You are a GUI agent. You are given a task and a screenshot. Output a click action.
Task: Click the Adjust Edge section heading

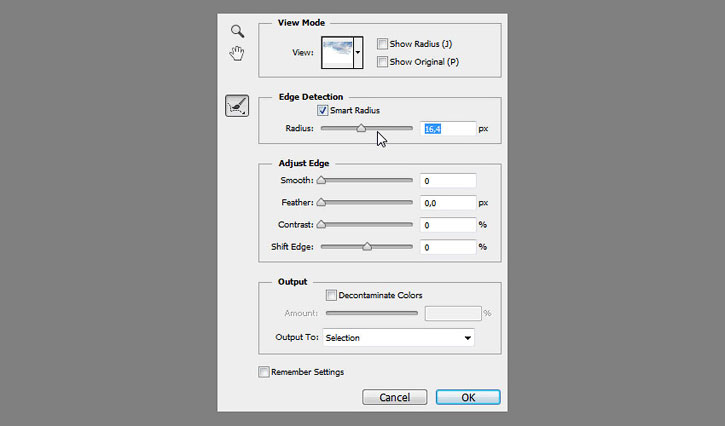[x=304, y=163]
